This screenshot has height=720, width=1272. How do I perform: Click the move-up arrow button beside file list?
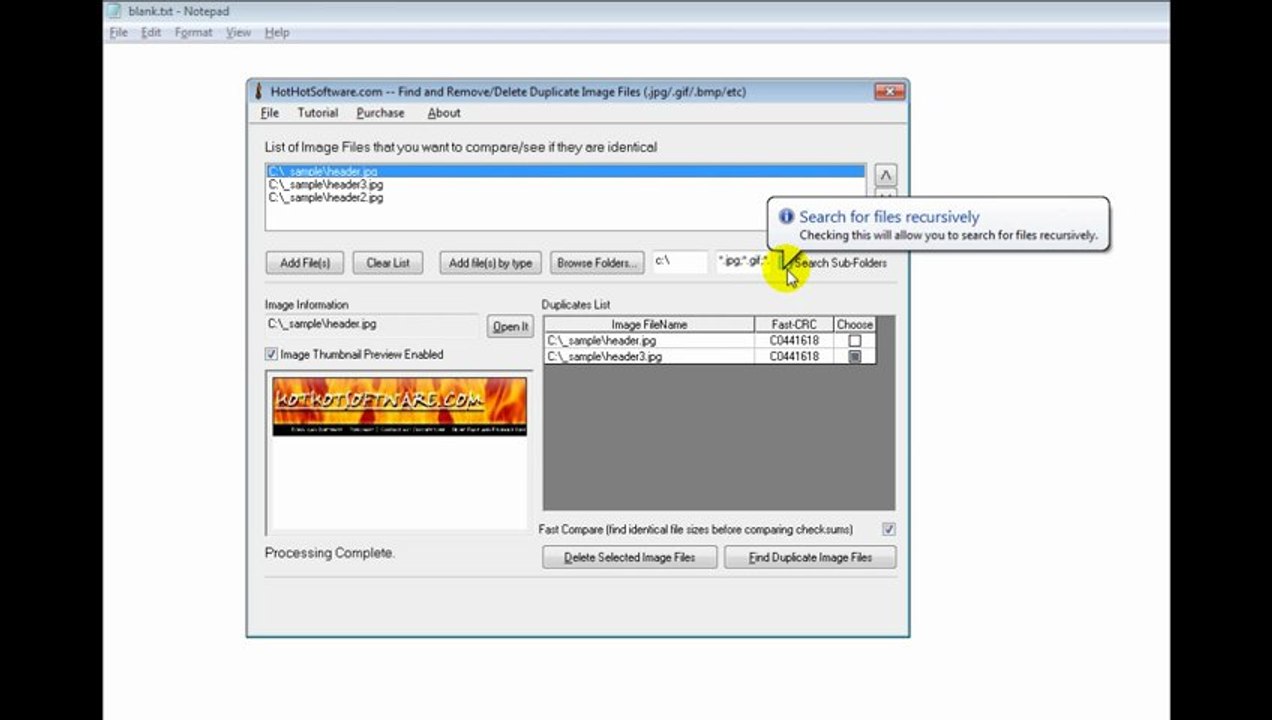[x=885, y=175]
